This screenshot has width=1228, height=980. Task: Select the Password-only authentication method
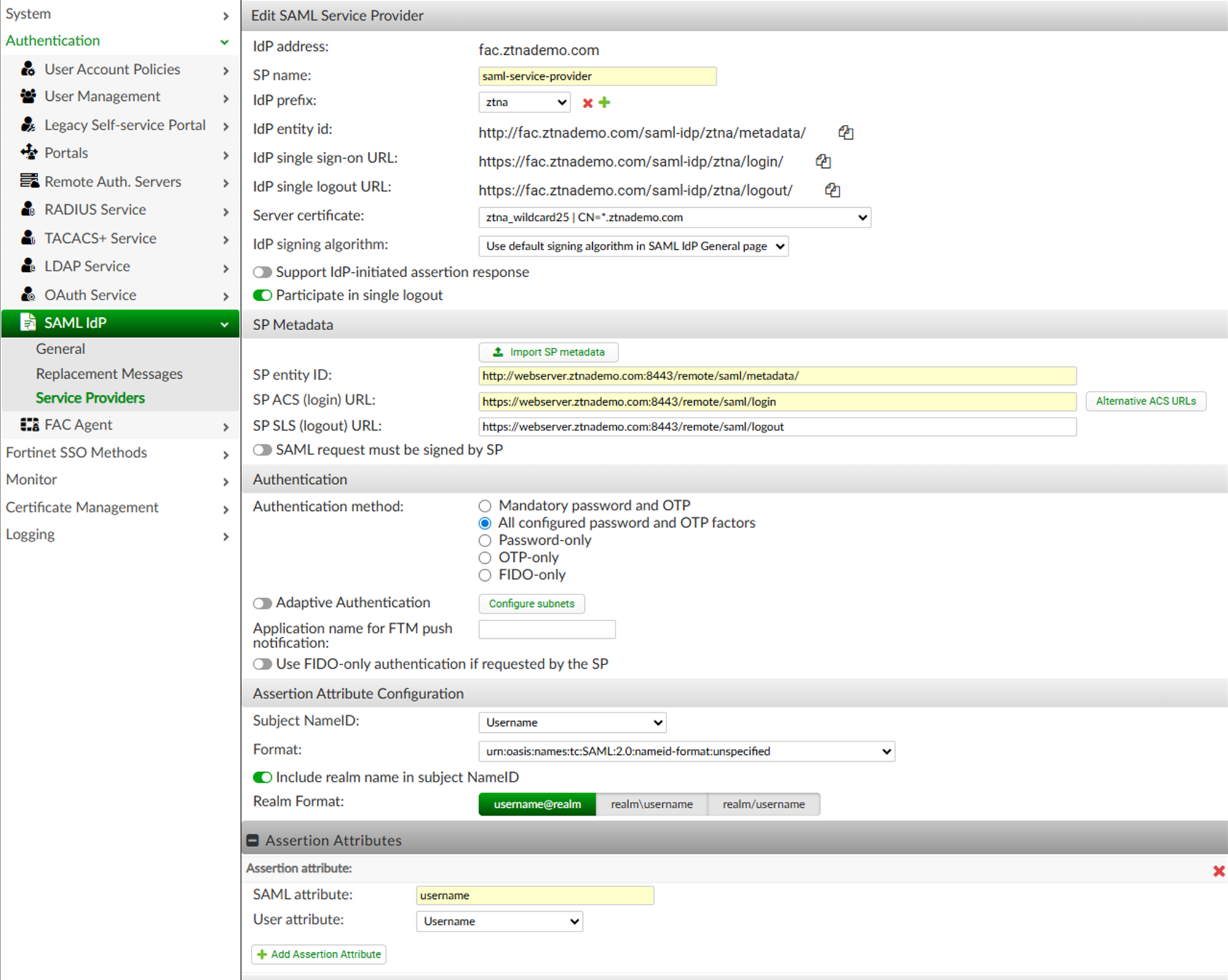485,540
